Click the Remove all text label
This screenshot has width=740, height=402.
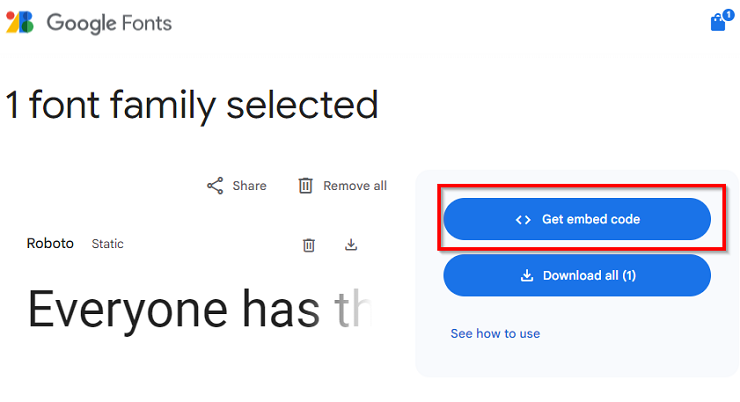tap(355, 186)
